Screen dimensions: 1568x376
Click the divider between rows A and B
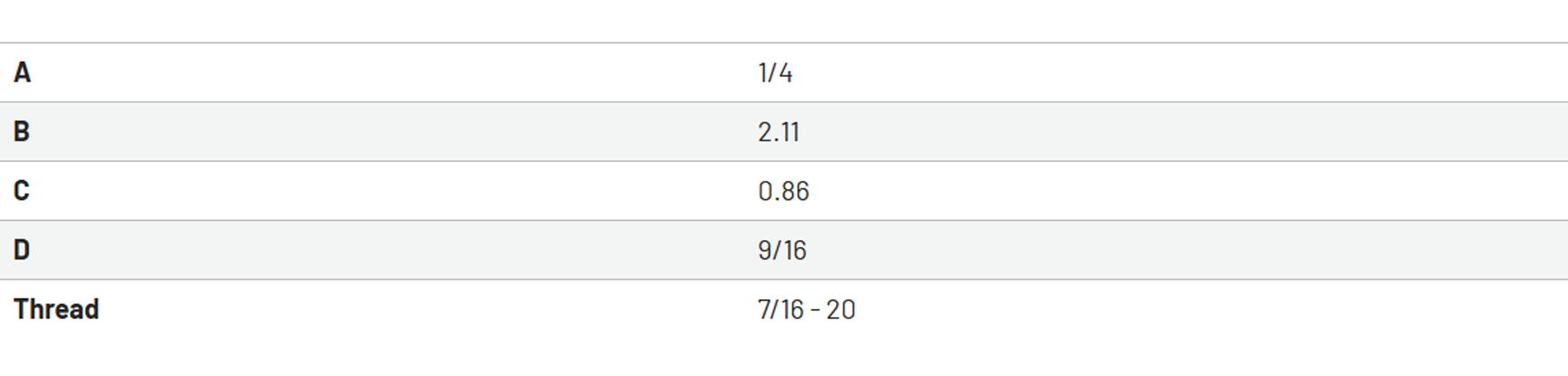pyautogui.click(x=784, y=102)
